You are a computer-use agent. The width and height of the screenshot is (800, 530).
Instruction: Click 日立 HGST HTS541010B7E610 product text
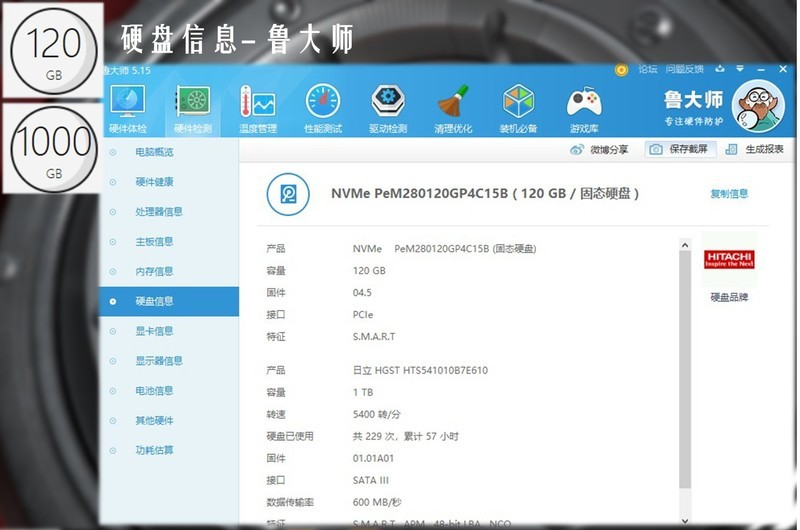(x=420, y=370)
